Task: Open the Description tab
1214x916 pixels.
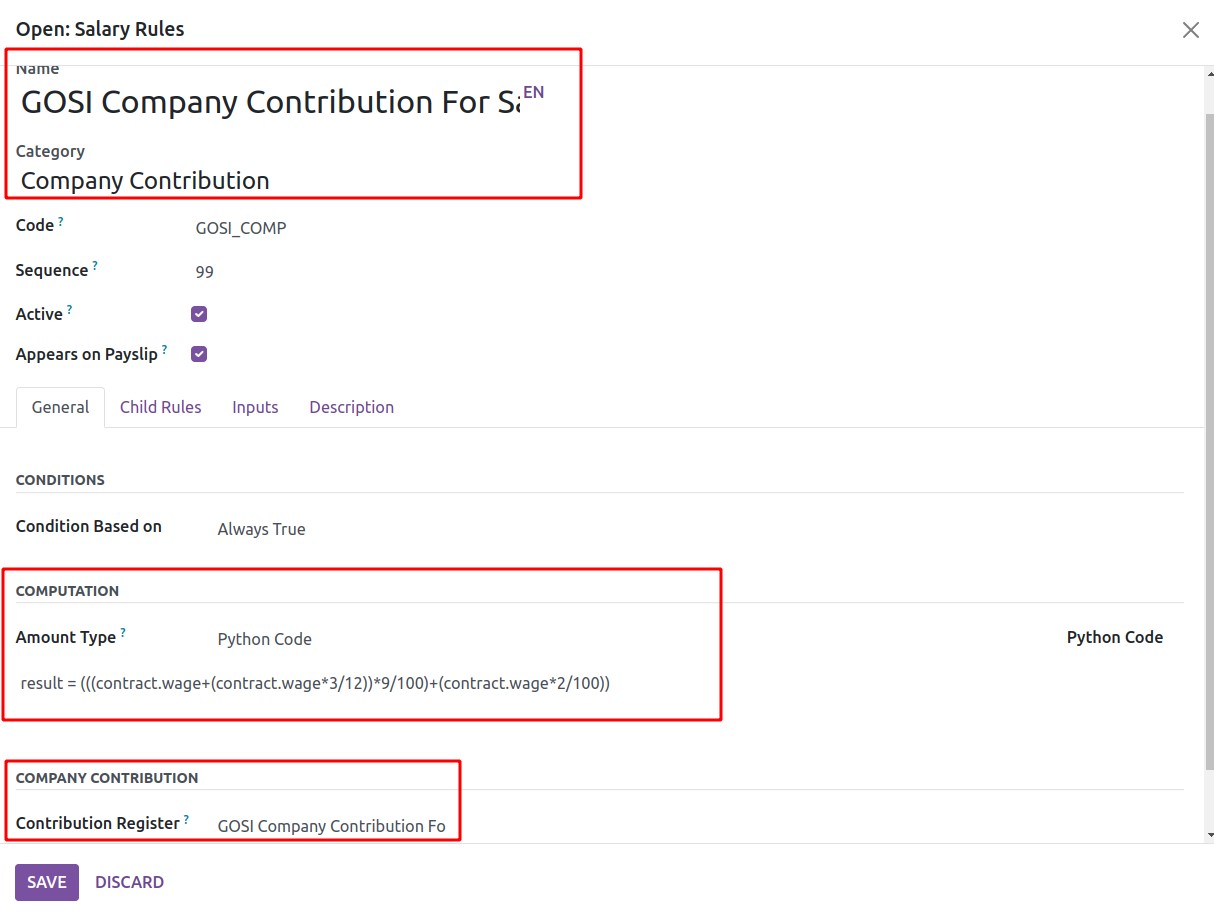Action: (x=351, y=407)
